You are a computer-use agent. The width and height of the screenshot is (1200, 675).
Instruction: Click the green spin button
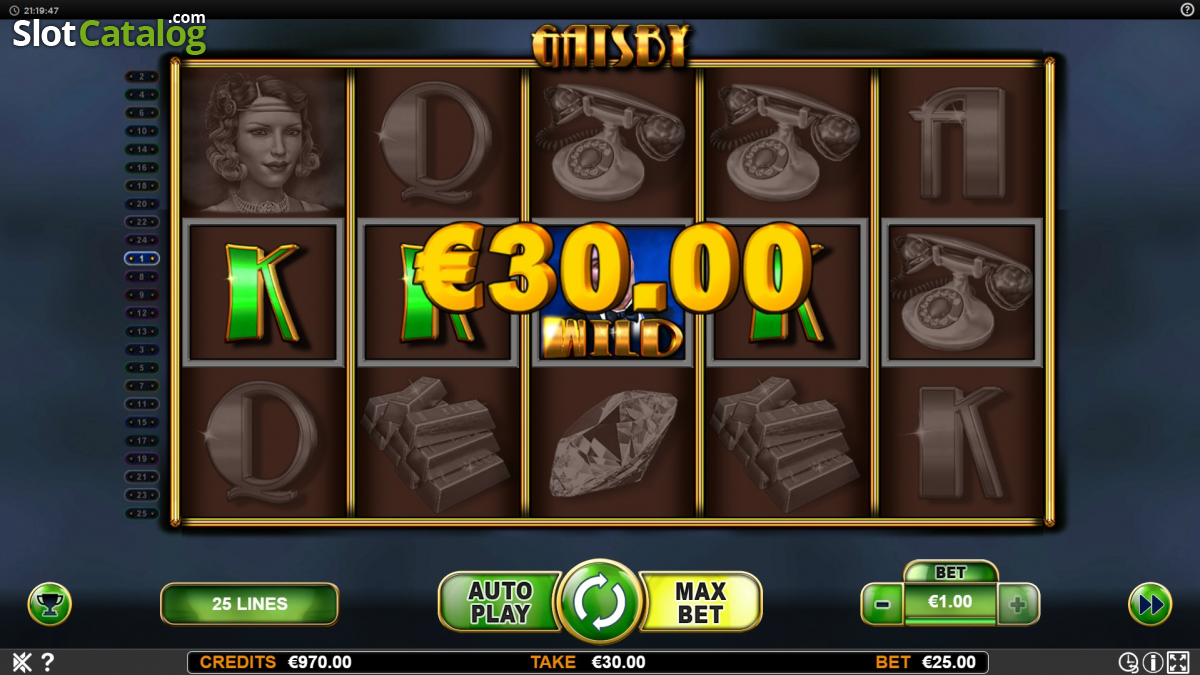(599, 603)
